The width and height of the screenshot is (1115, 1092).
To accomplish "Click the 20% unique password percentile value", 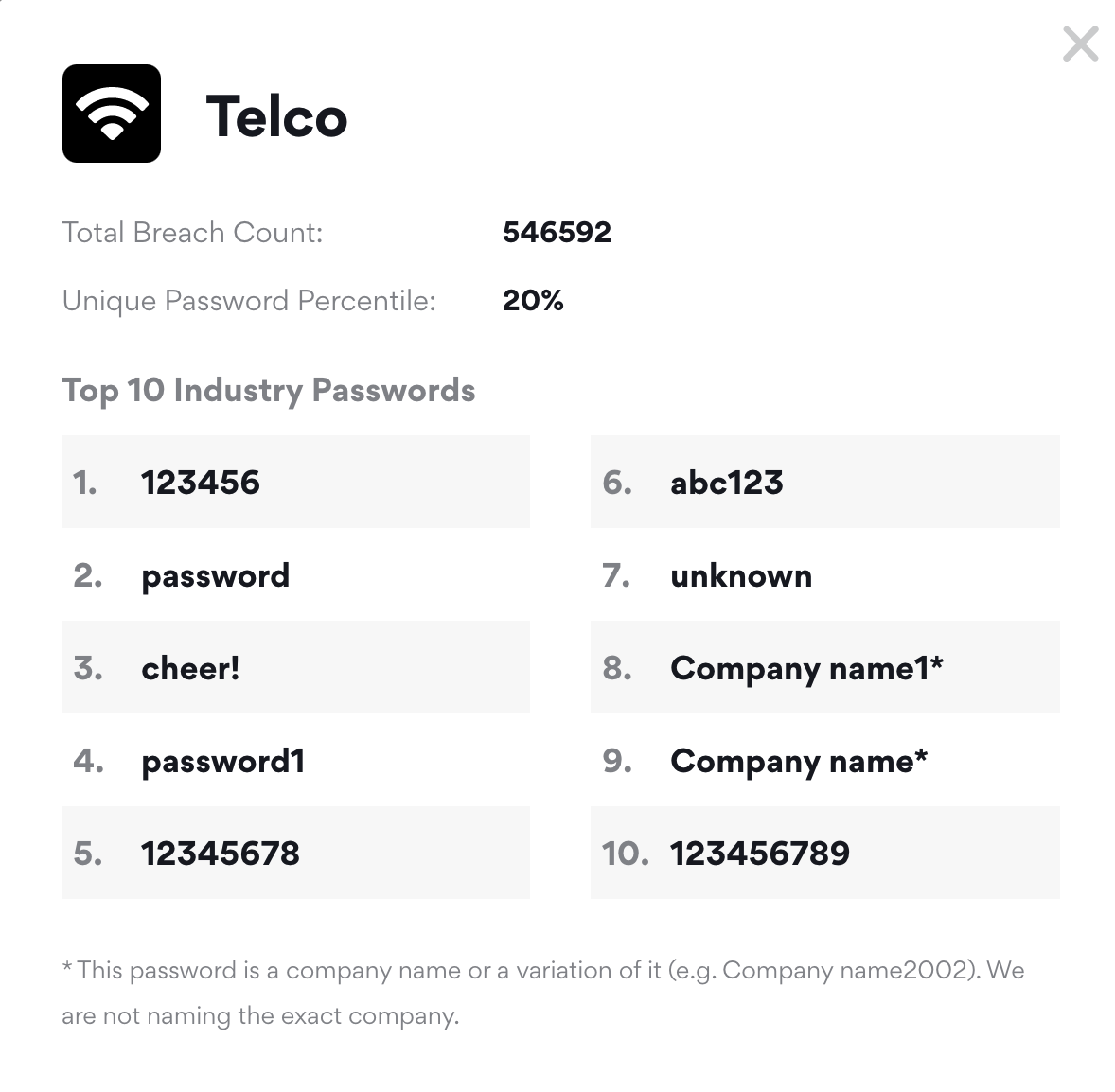I will pos(533,300).
